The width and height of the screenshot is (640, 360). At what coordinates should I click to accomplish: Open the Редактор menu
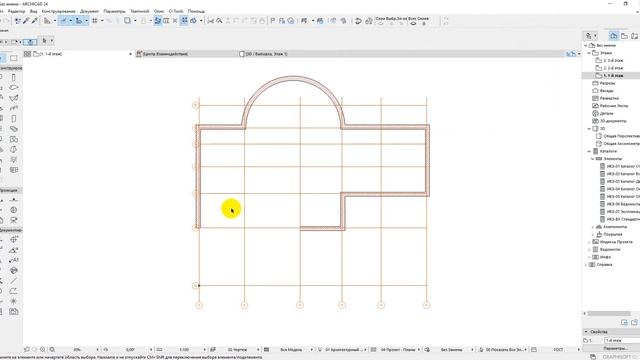tap(16, 11)
